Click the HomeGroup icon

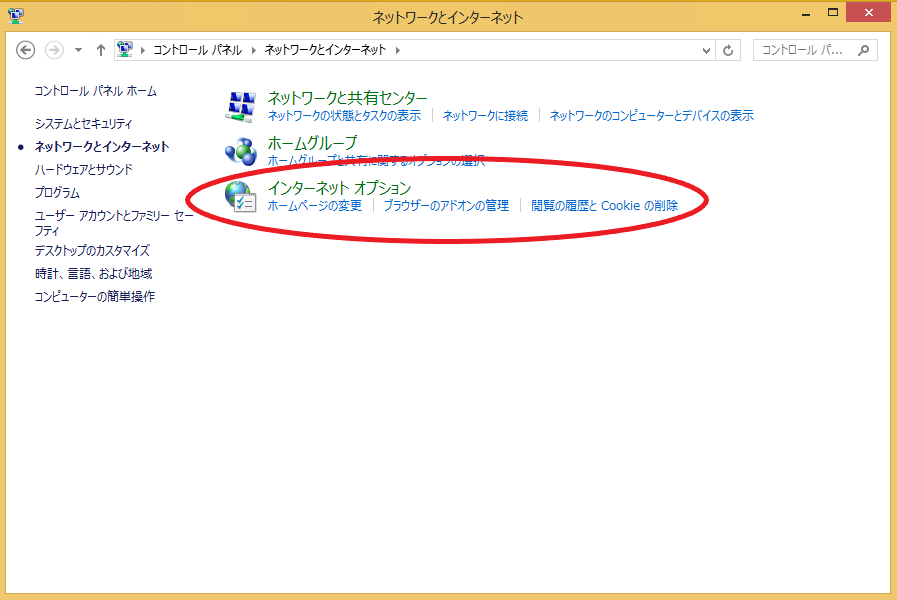(x=241, y=151)
